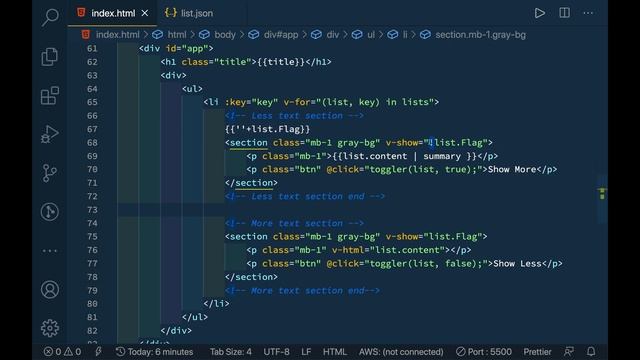The image size is (640, 360).
Task: Click the closing </li> tag on line 80
Action: click(x=216, y=304)
